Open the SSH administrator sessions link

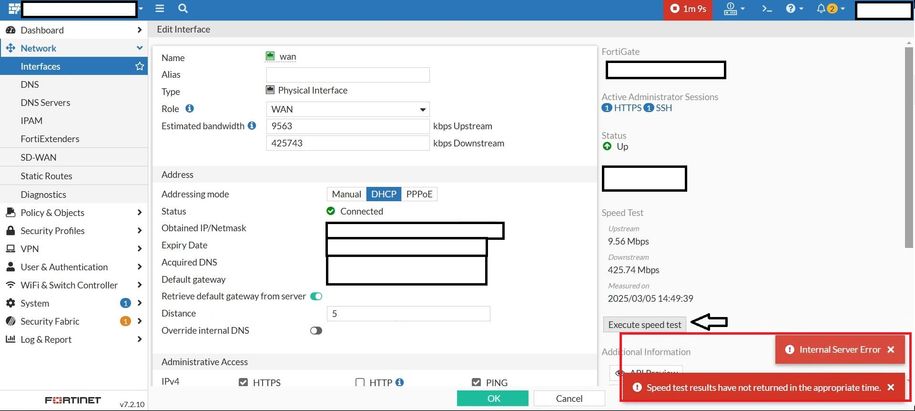click(658, 108)
